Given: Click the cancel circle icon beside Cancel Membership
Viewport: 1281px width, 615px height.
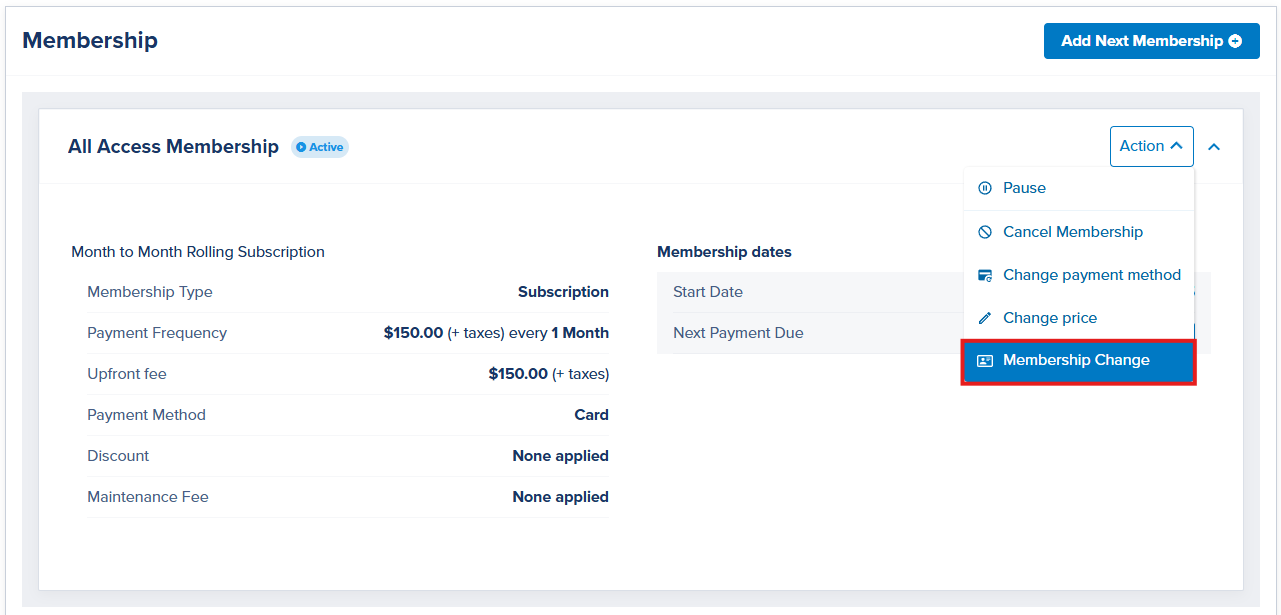Looking at the screenshot, I should point(985,232).
